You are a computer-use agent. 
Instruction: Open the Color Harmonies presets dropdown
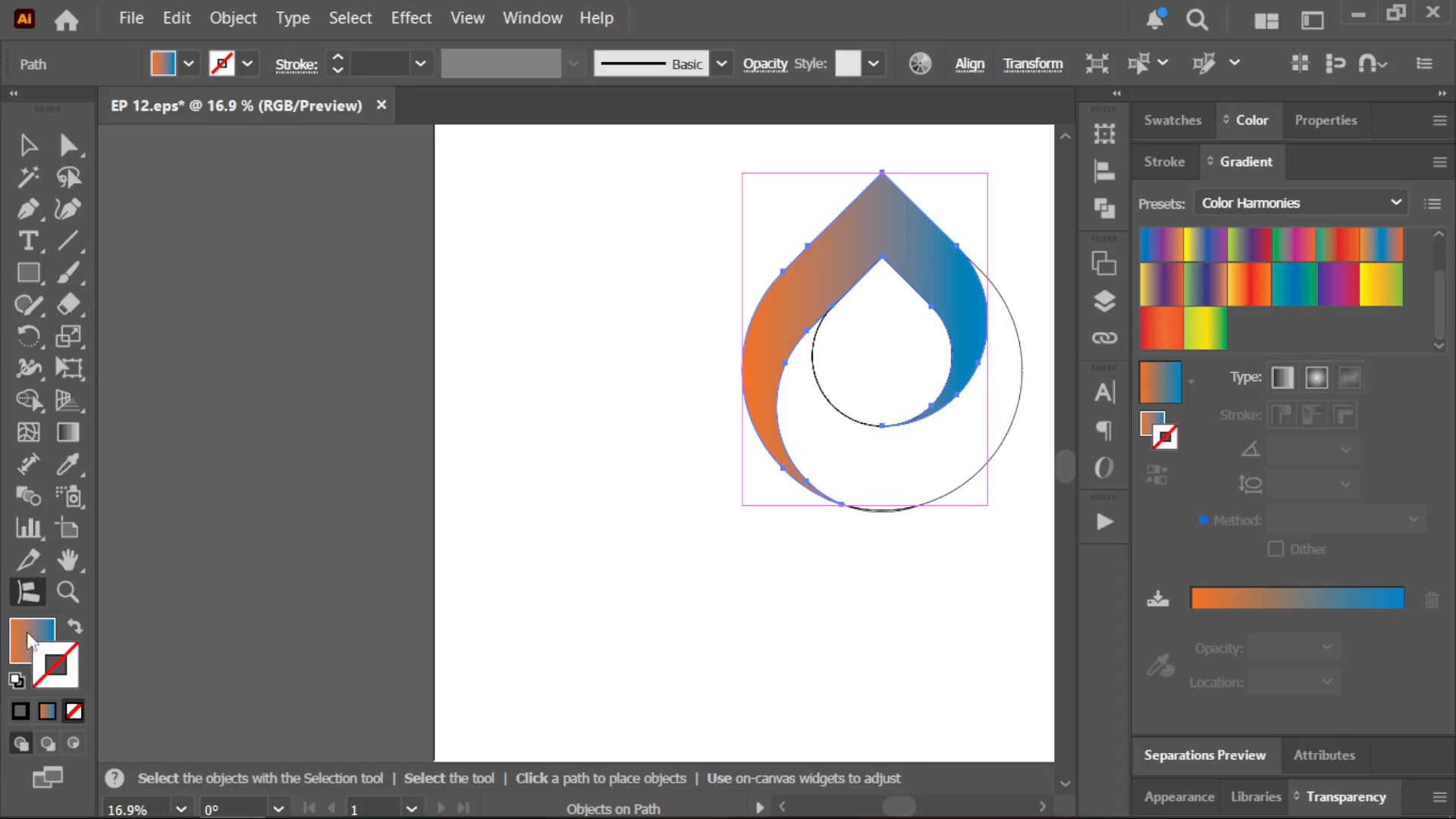[x=1301, y=203]
